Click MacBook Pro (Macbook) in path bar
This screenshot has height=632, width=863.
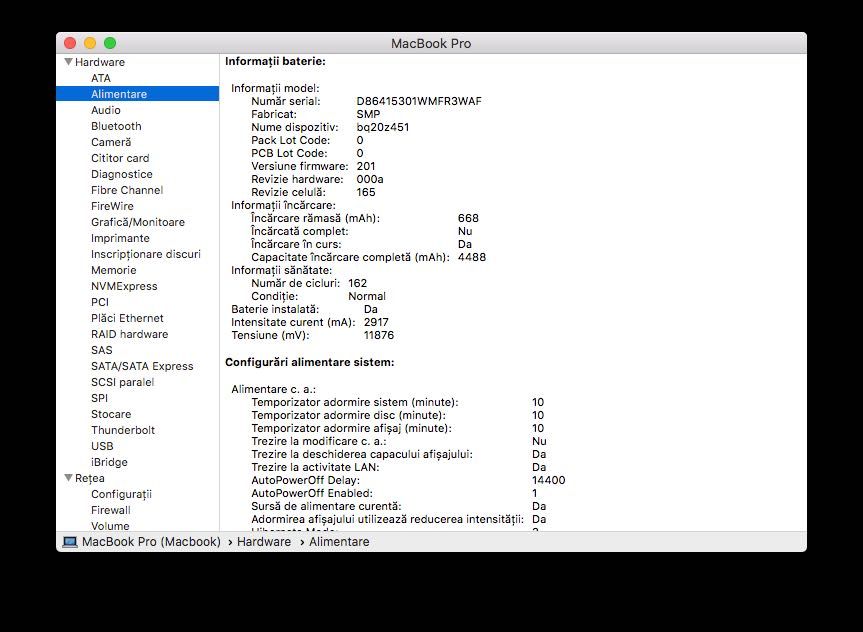tap(151, 542)
